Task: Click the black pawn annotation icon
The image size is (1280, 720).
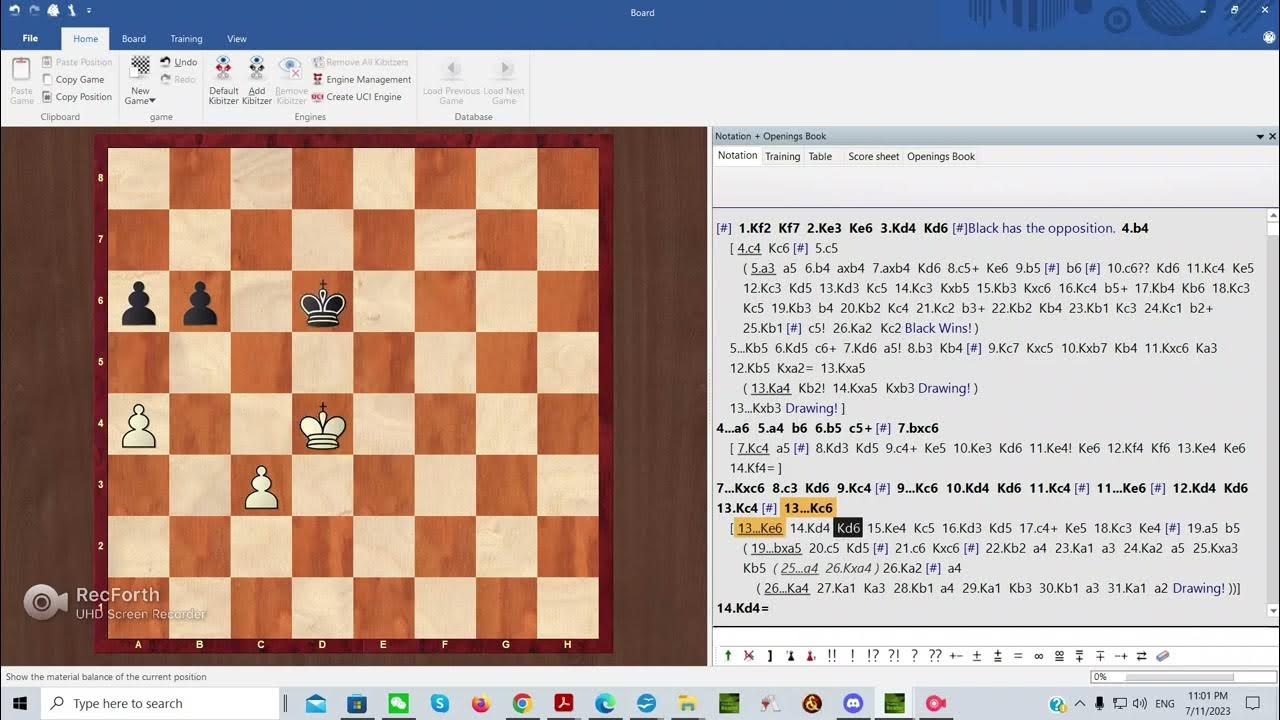Action: click(790, 656)
